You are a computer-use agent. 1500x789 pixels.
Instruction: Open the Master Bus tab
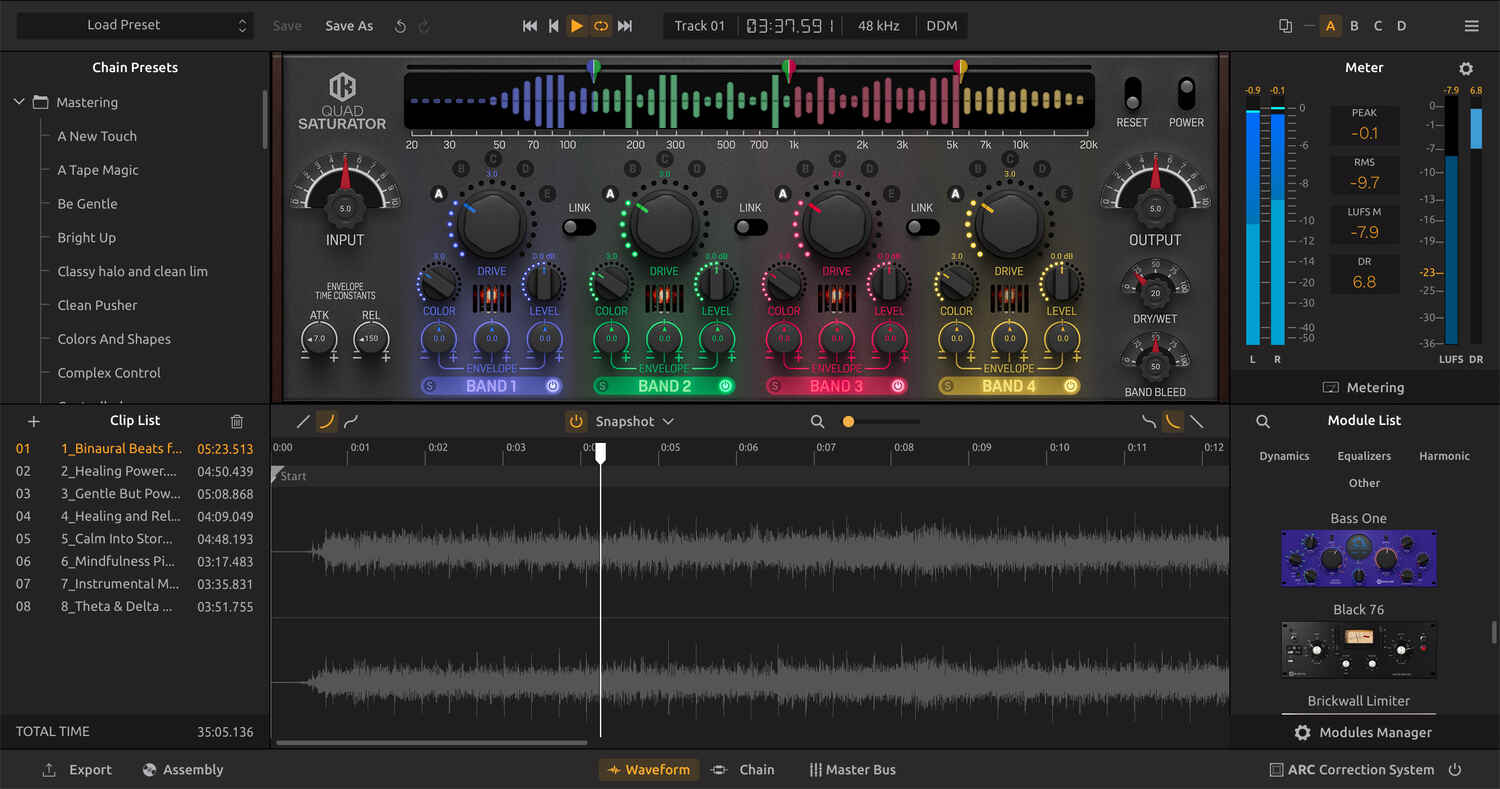[x=852, y=770]
